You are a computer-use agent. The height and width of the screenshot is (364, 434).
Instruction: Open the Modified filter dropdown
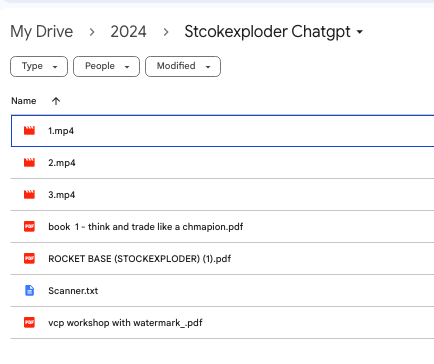[x=183, y=66]
